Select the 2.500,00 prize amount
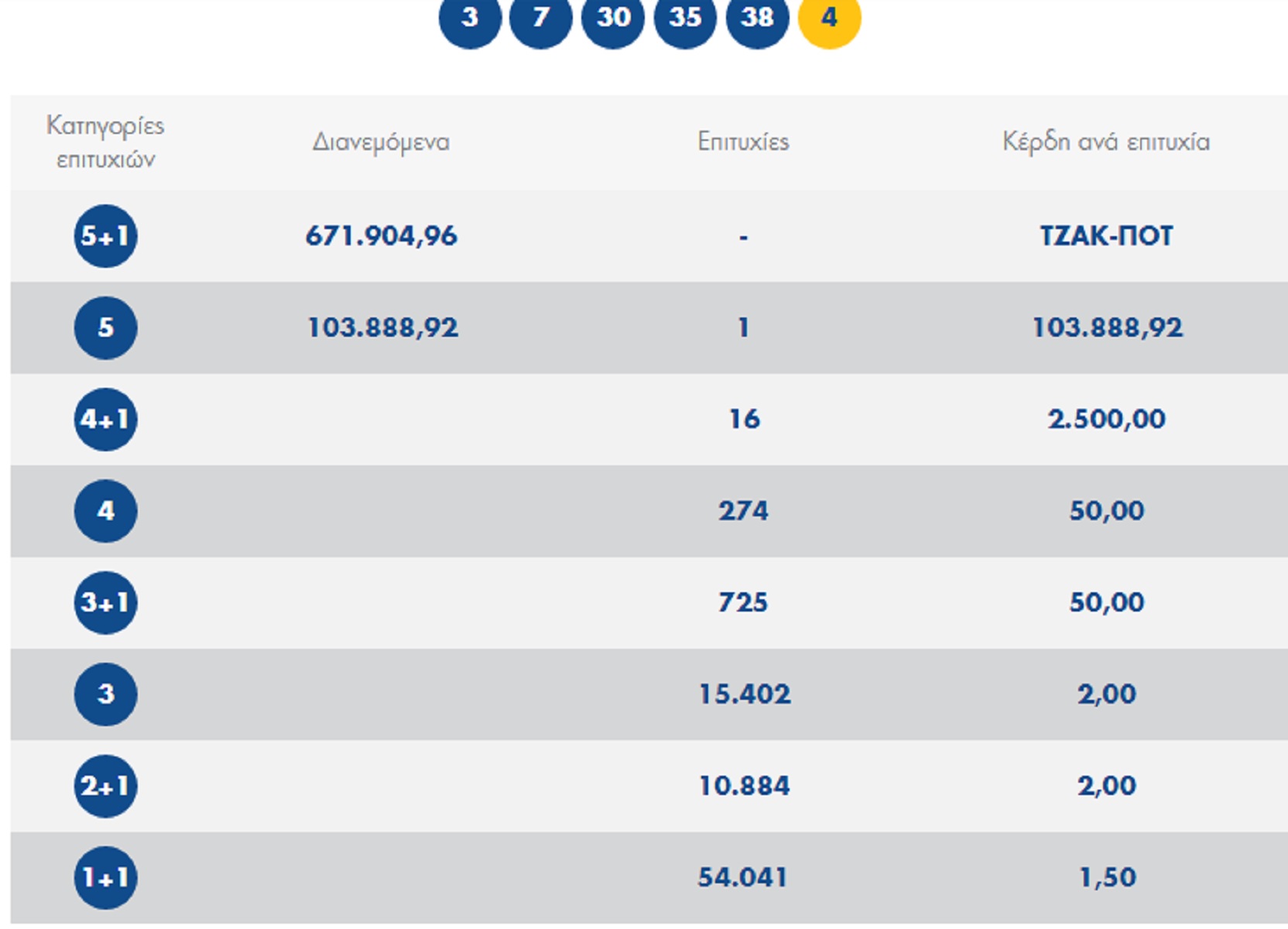1288x929 pixels. pyautogui.click(x=1106, y=420)
